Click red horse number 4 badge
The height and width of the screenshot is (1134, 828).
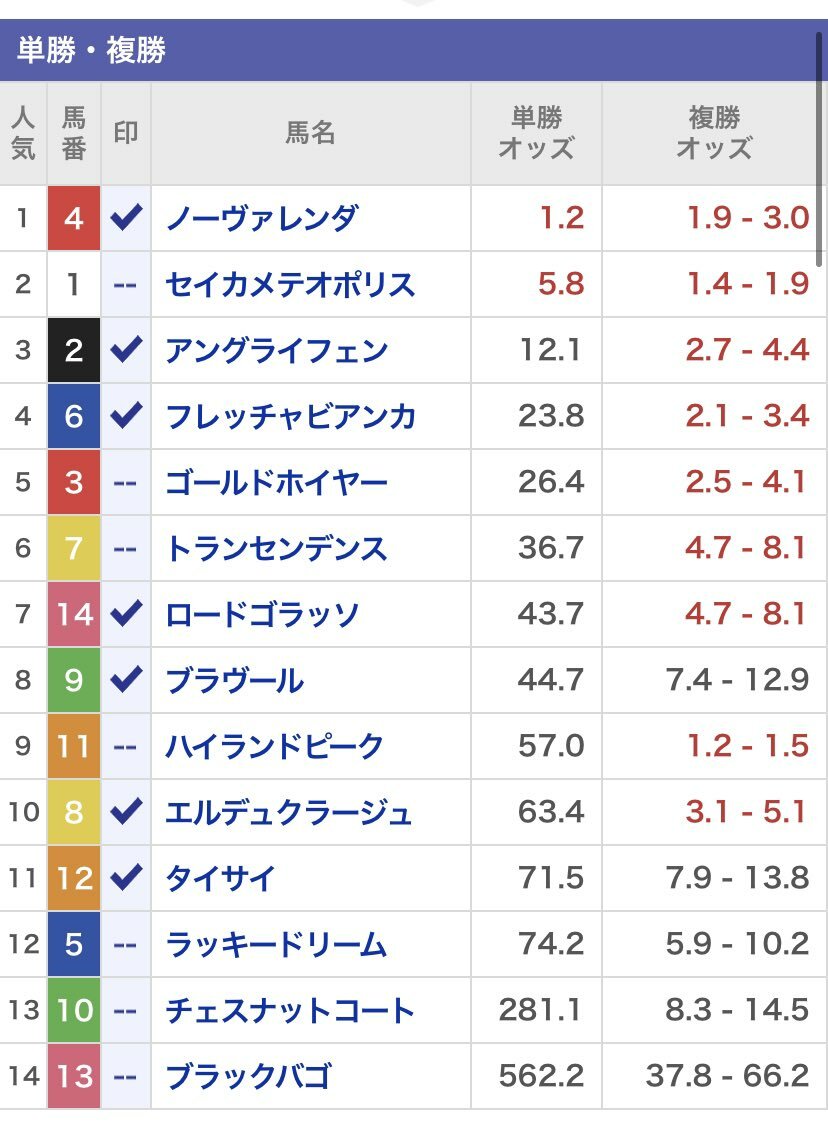pyautogui.click(x=74, y=218)
